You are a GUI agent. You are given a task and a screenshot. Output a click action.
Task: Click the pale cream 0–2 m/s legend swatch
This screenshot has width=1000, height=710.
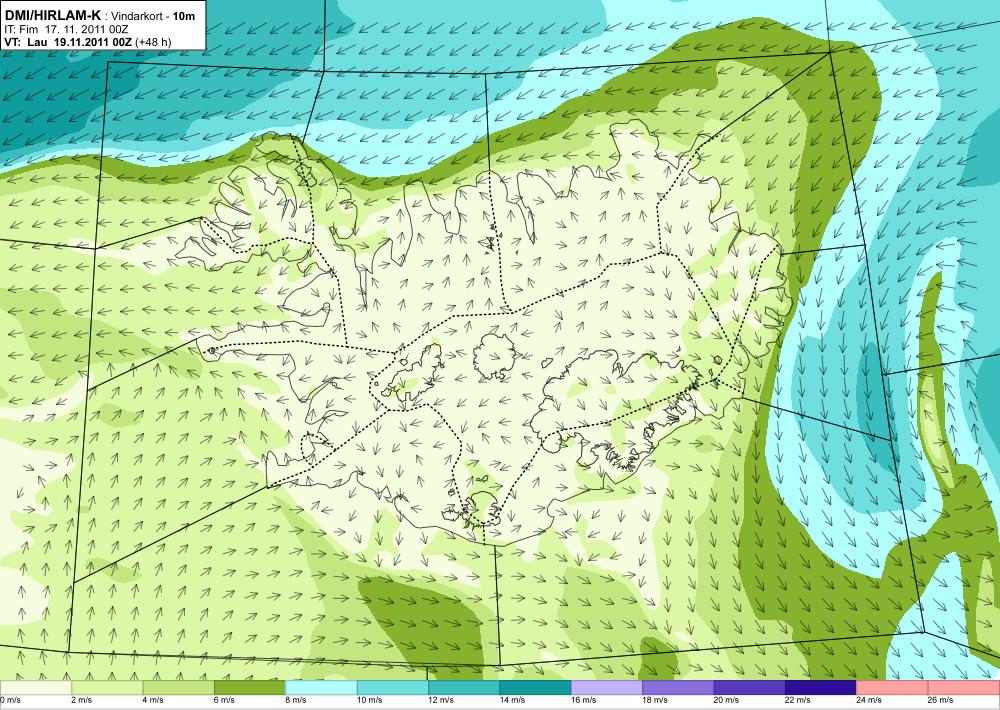[36, 688]
